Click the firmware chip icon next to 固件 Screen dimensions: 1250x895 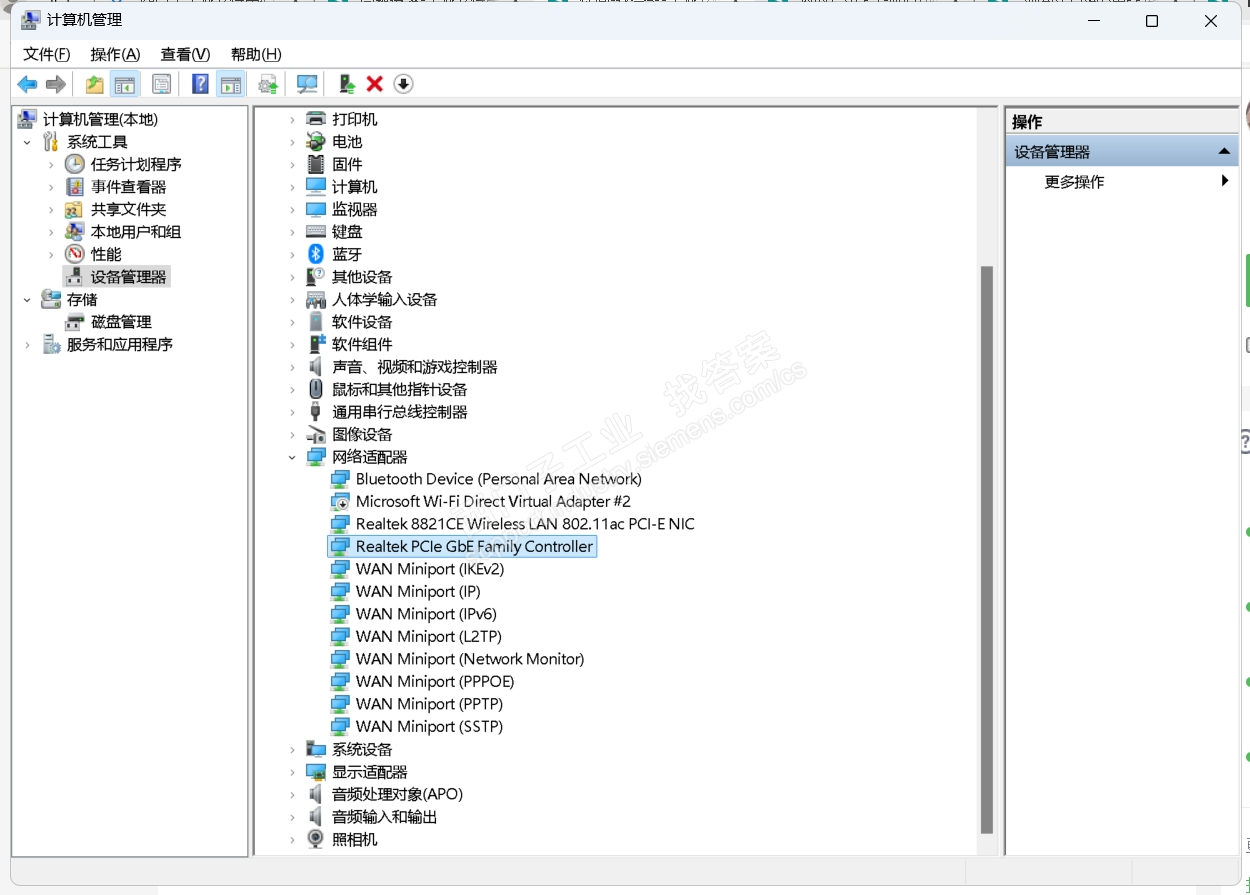click(x=316, y=164)
